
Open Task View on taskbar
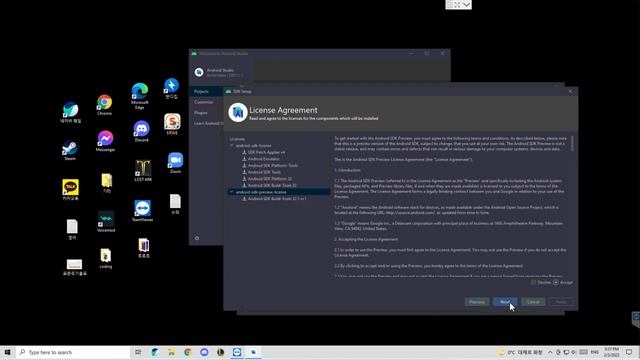[138, 352]
